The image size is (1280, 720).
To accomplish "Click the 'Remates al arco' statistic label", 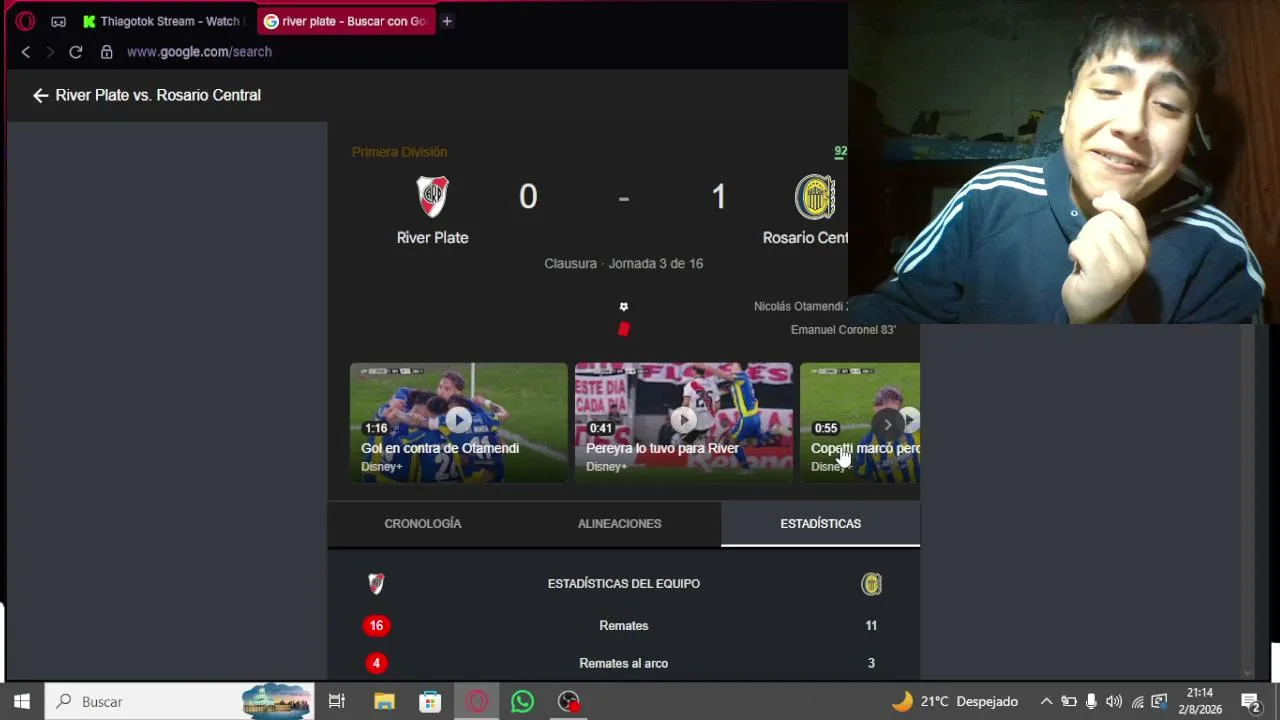I will [624, 663].
